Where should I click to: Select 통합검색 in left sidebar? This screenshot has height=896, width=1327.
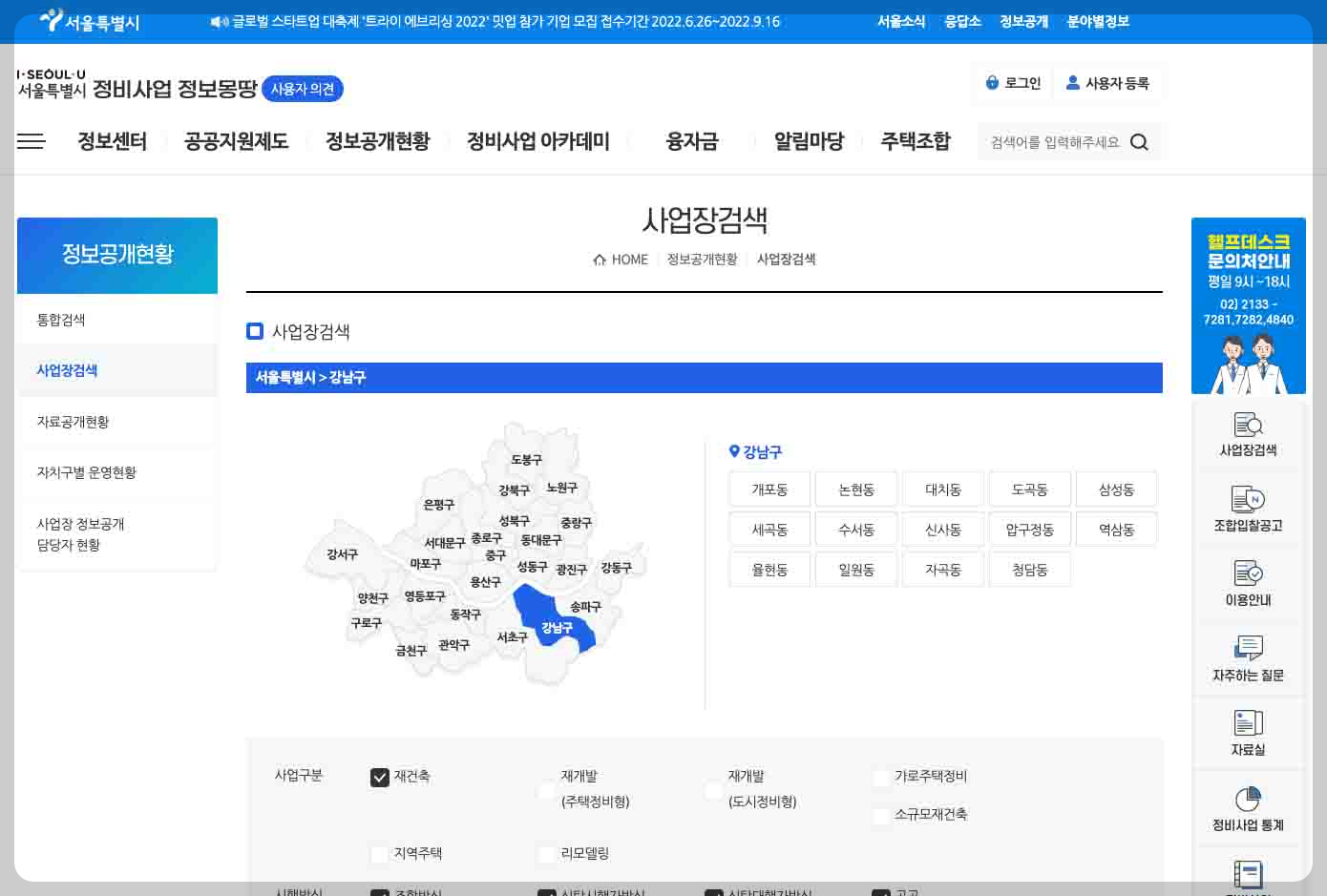pyautogui.click(x=117, y=320)
